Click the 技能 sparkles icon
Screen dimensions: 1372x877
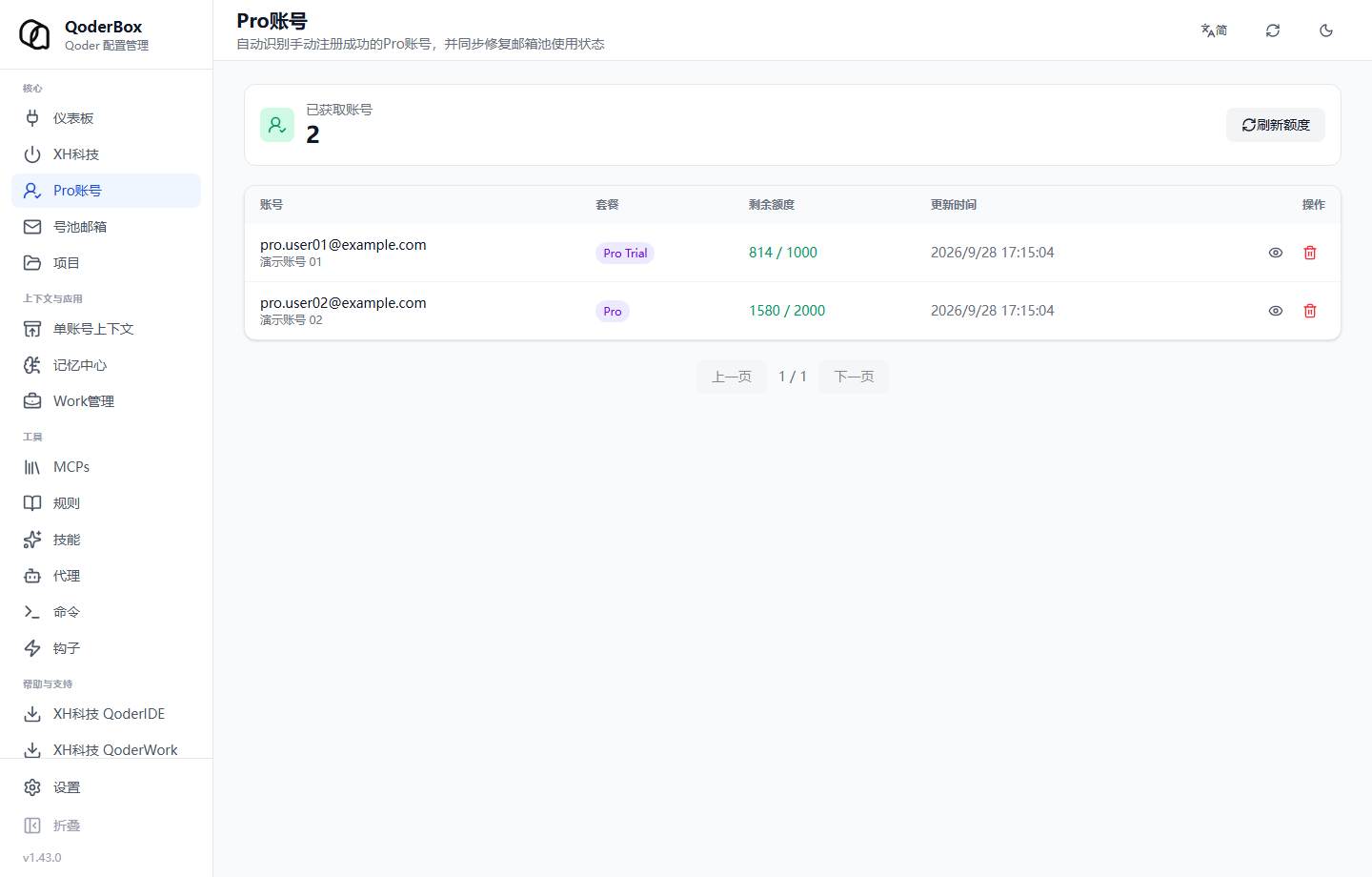[x=32, y=540]
